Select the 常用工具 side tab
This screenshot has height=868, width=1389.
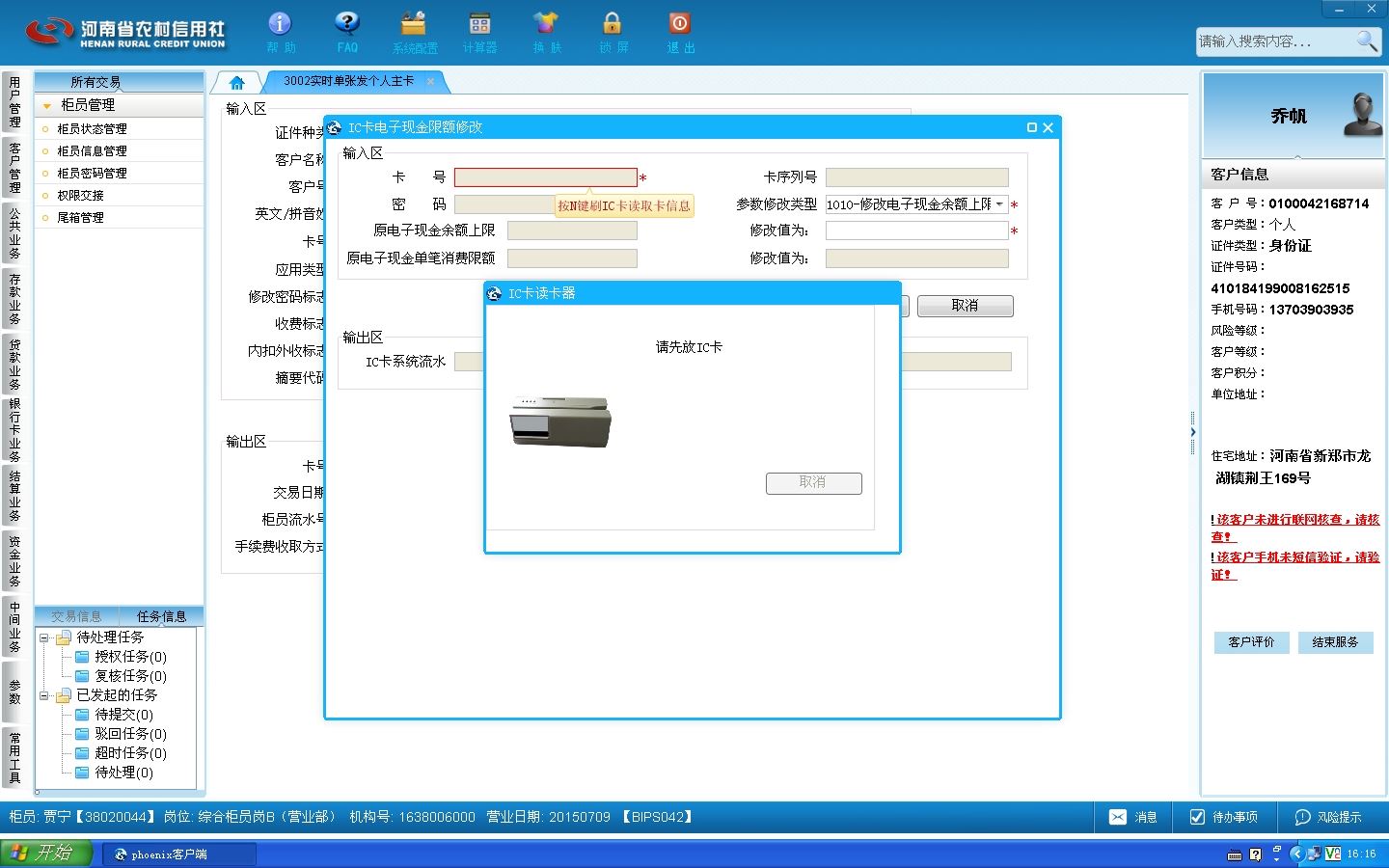[x=14, y=757]
